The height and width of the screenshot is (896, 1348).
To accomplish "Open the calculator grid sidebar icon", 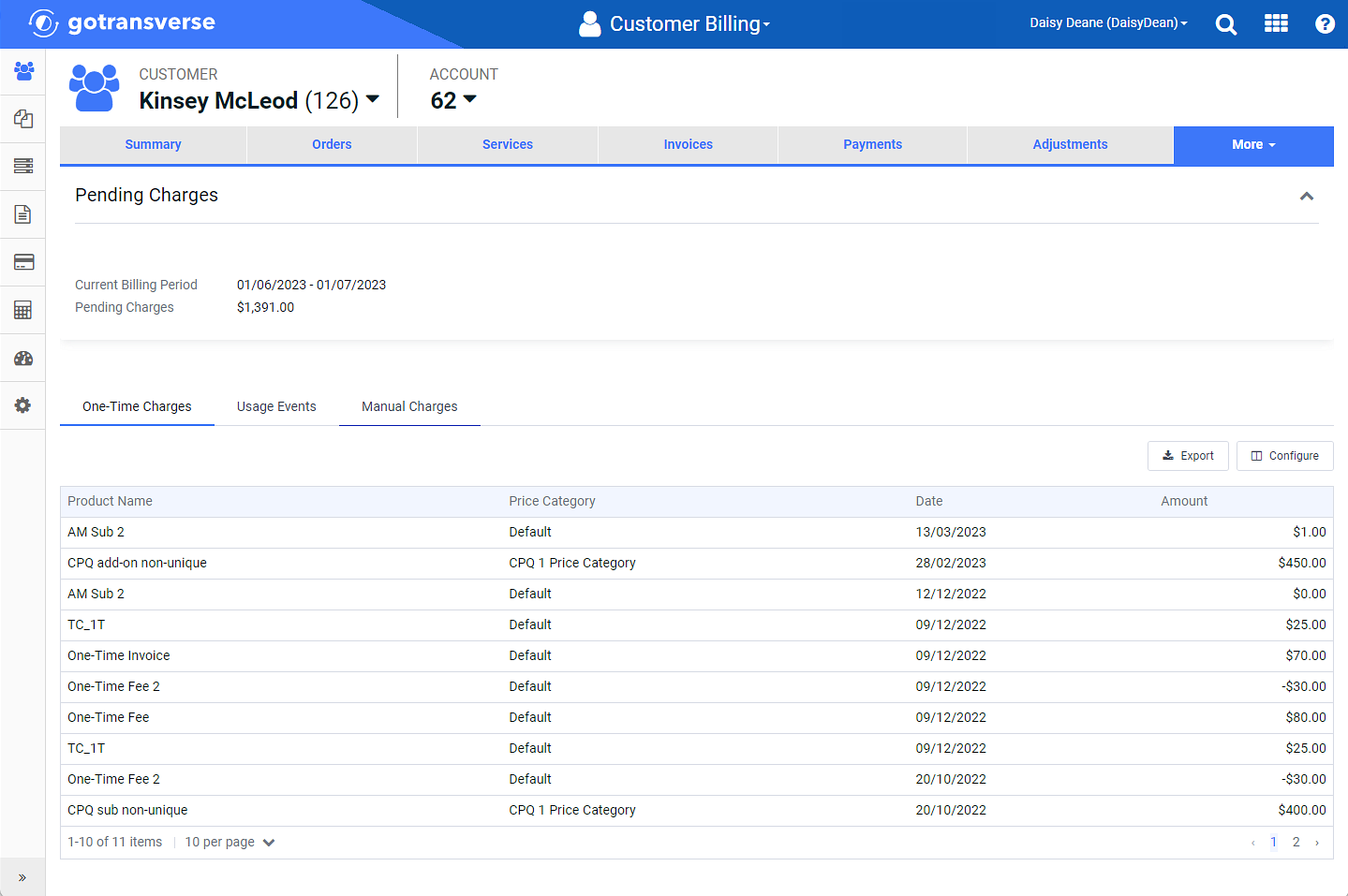I will pos(23,310).
